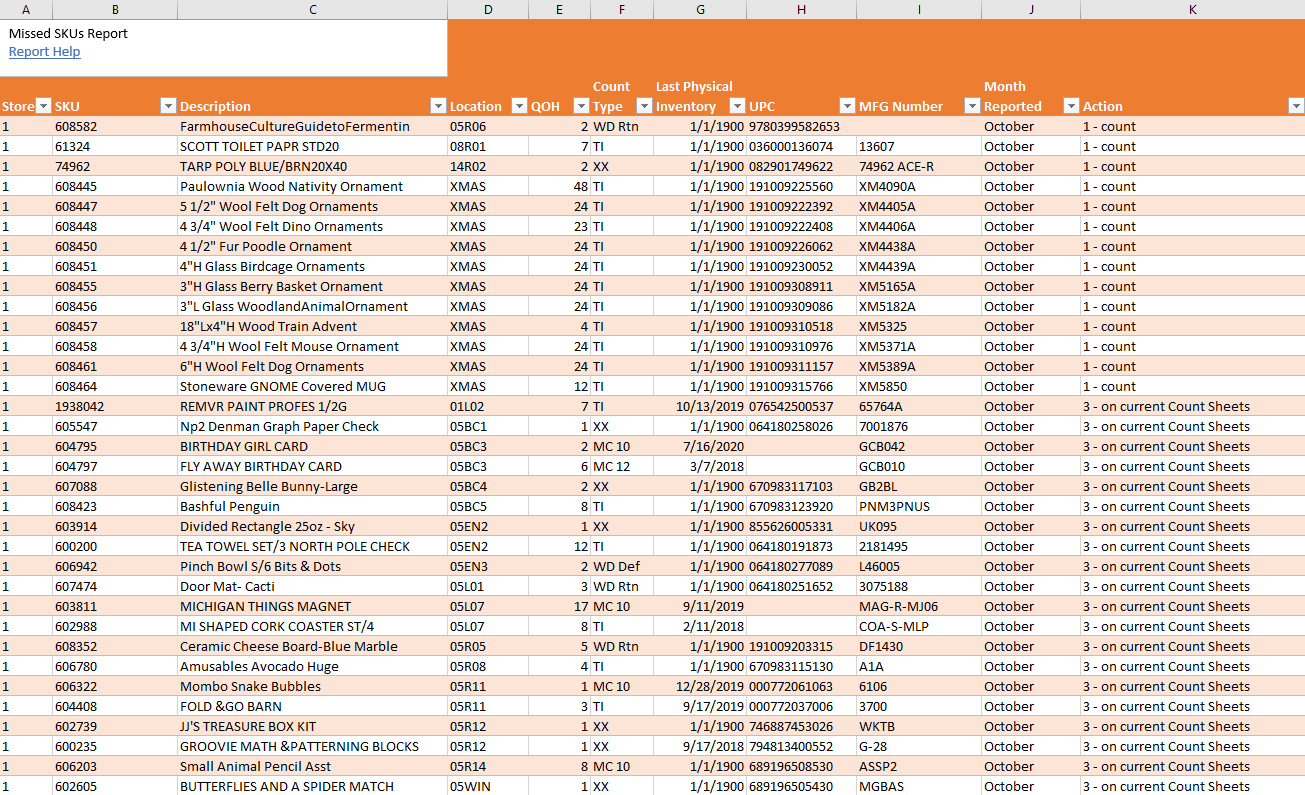Open the Count Type filter dropdown
1305x795 pixels.
pos(644,106)
